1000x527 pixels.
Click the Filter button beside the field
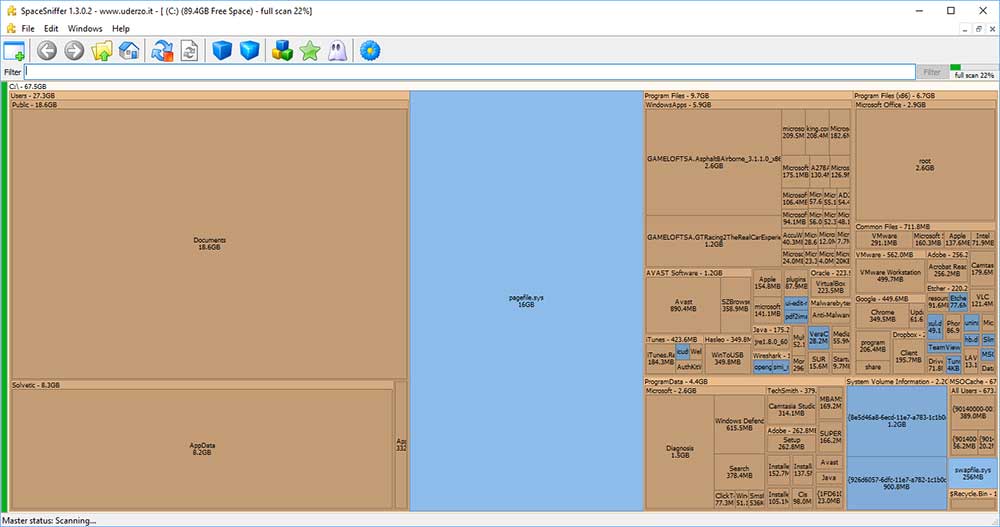pyautogui.click(x=932, y=72)
